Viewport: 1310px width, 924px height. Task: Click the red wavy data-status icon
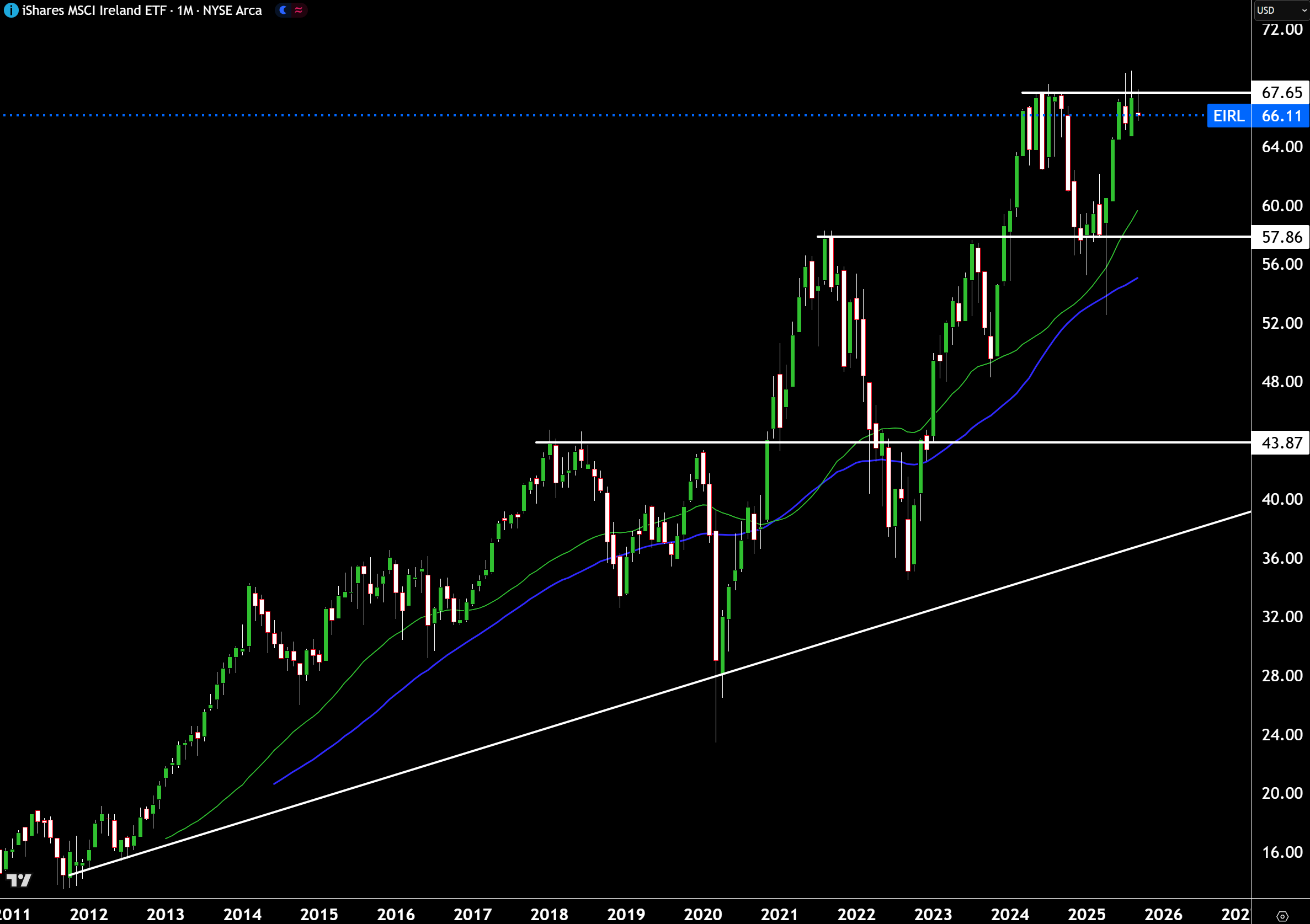[x=299, y=10]
